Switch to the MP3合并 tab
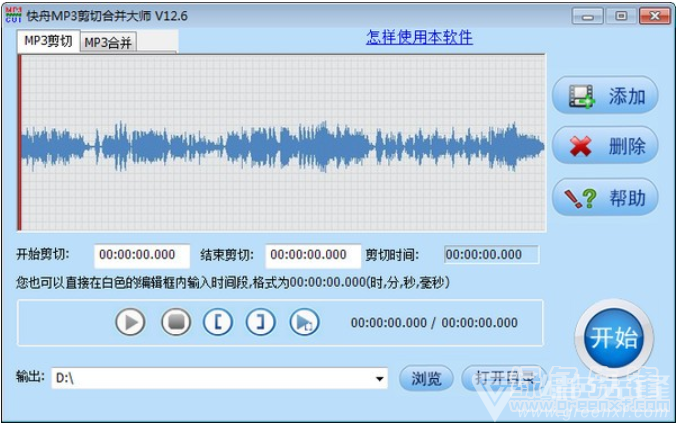Image resolution: width=679 pixels, height=426 pixels. pos(108,42)
